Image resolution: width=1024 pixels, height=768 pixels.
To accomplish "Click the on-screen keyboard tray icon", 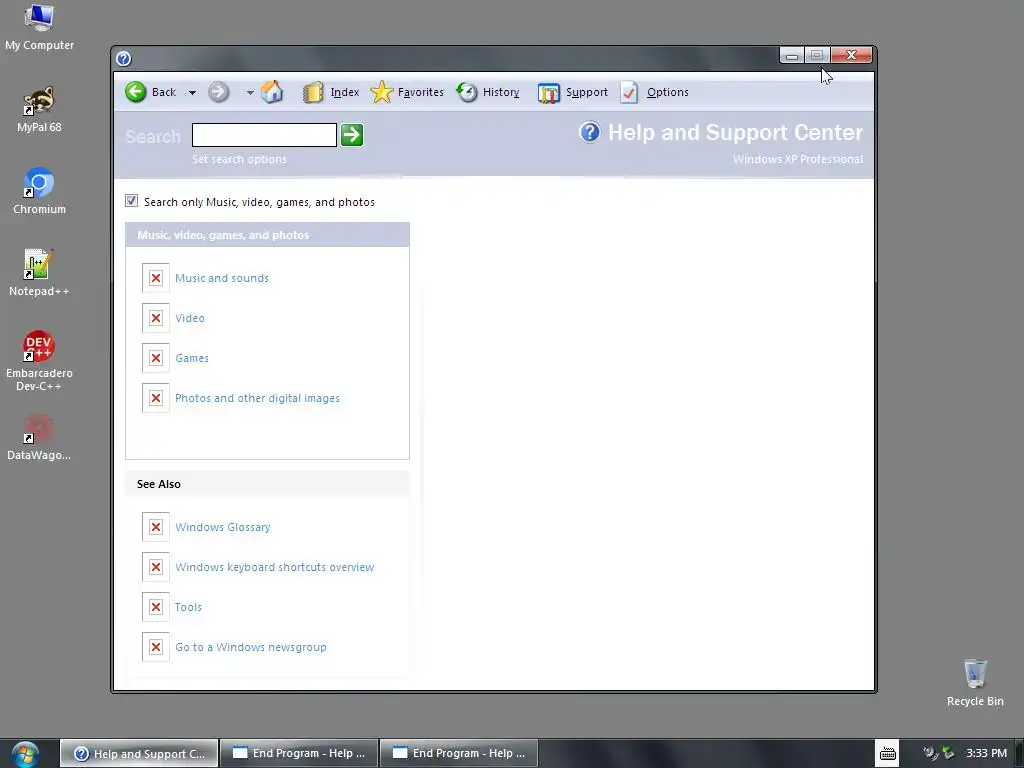I will 888,754.
